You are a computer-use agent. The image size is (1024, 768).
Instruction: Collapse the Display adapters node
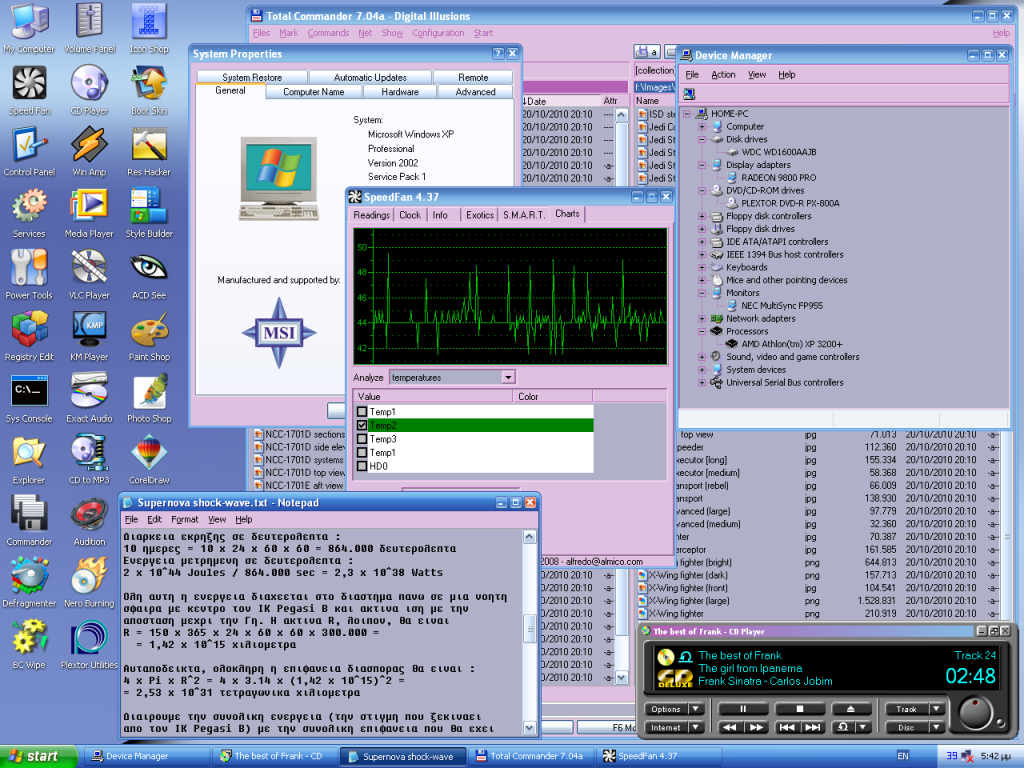(x=702, y=165)
